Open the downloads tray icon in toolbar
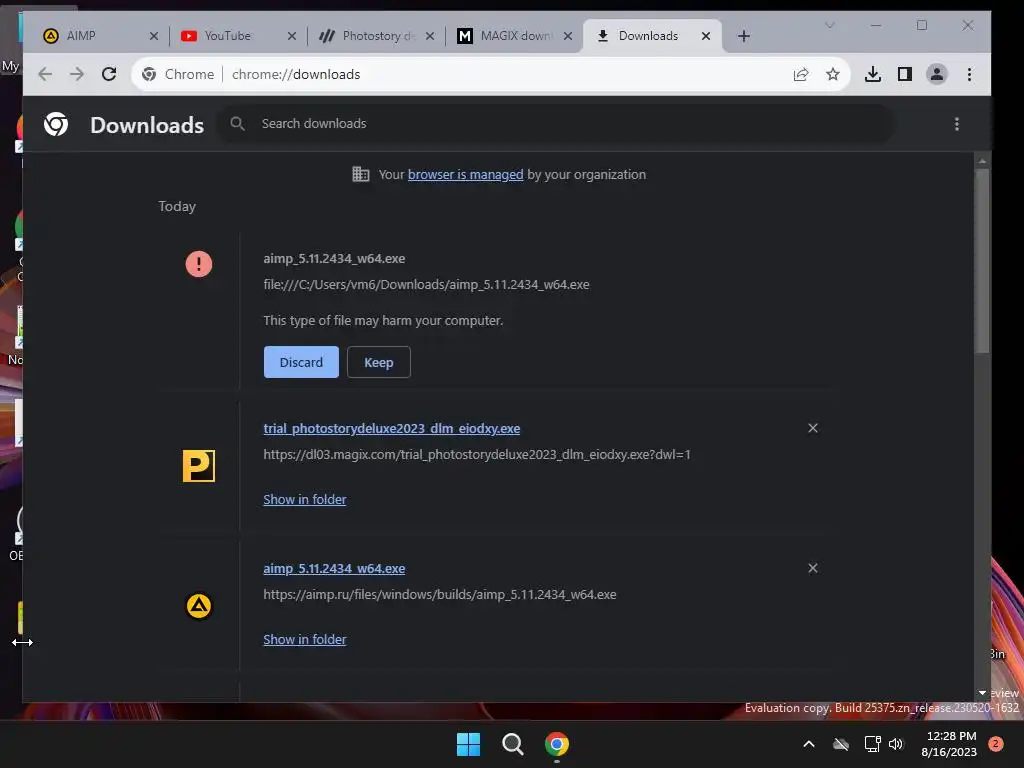 click(872, 74)
